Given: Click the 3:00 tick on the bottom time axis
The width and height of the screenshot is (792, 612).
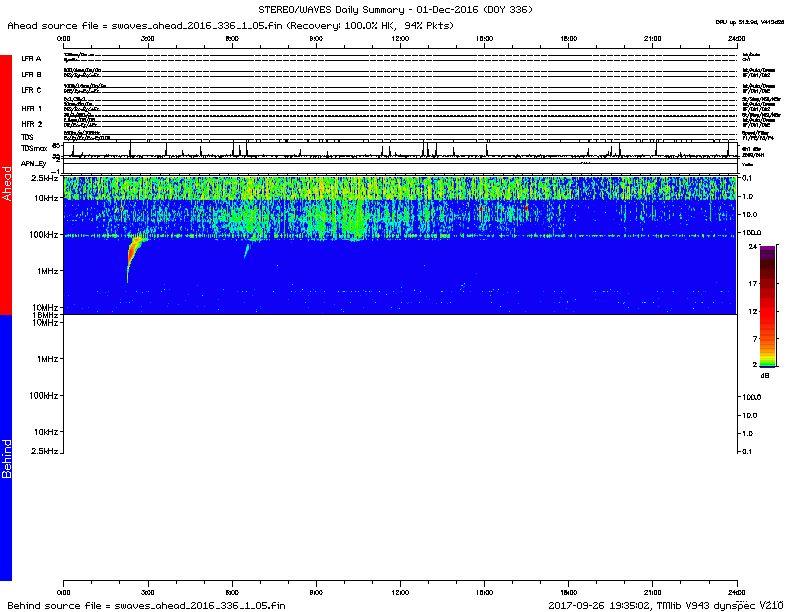Looking at the screenshot, I should 148,592.
